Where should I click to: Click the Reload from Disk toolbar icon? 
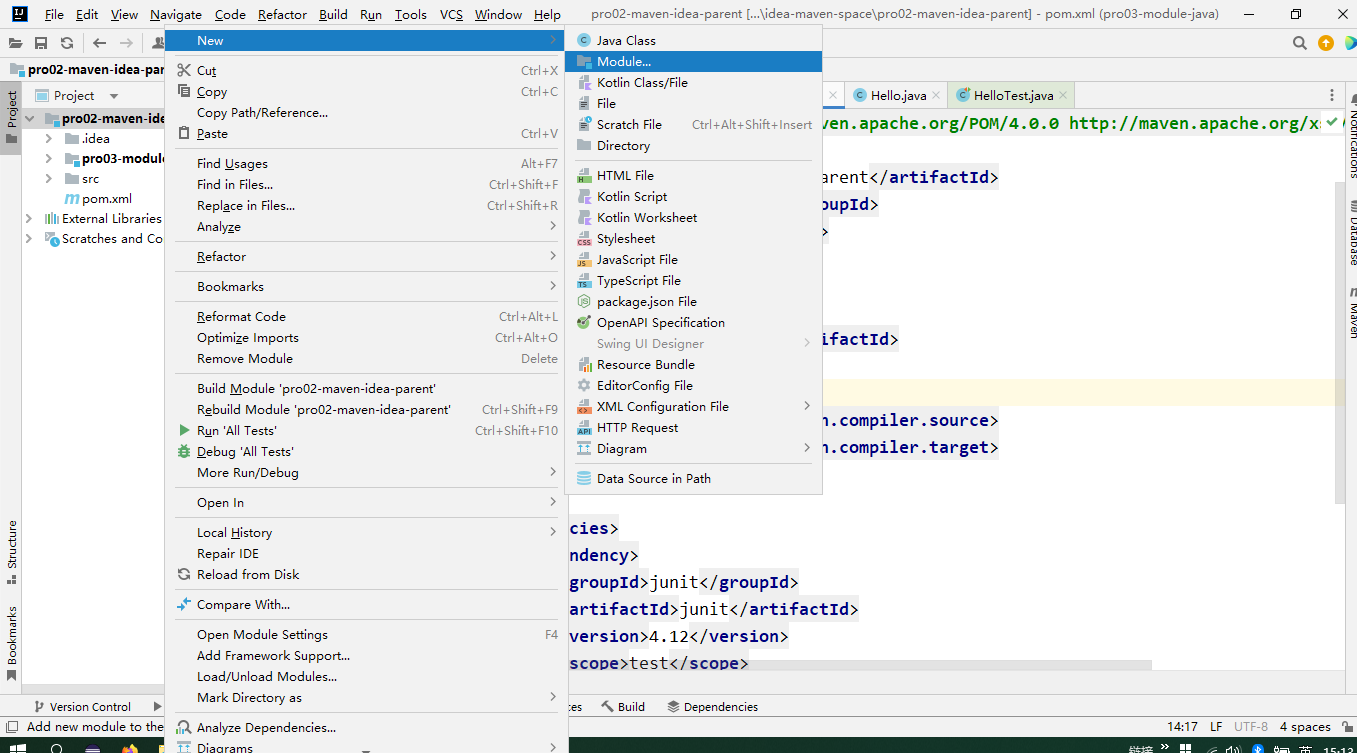67,43
